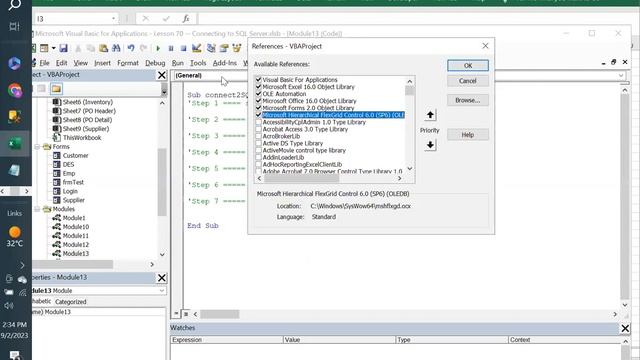
Task: Open the View menu
Action: [x=80, y=63]
